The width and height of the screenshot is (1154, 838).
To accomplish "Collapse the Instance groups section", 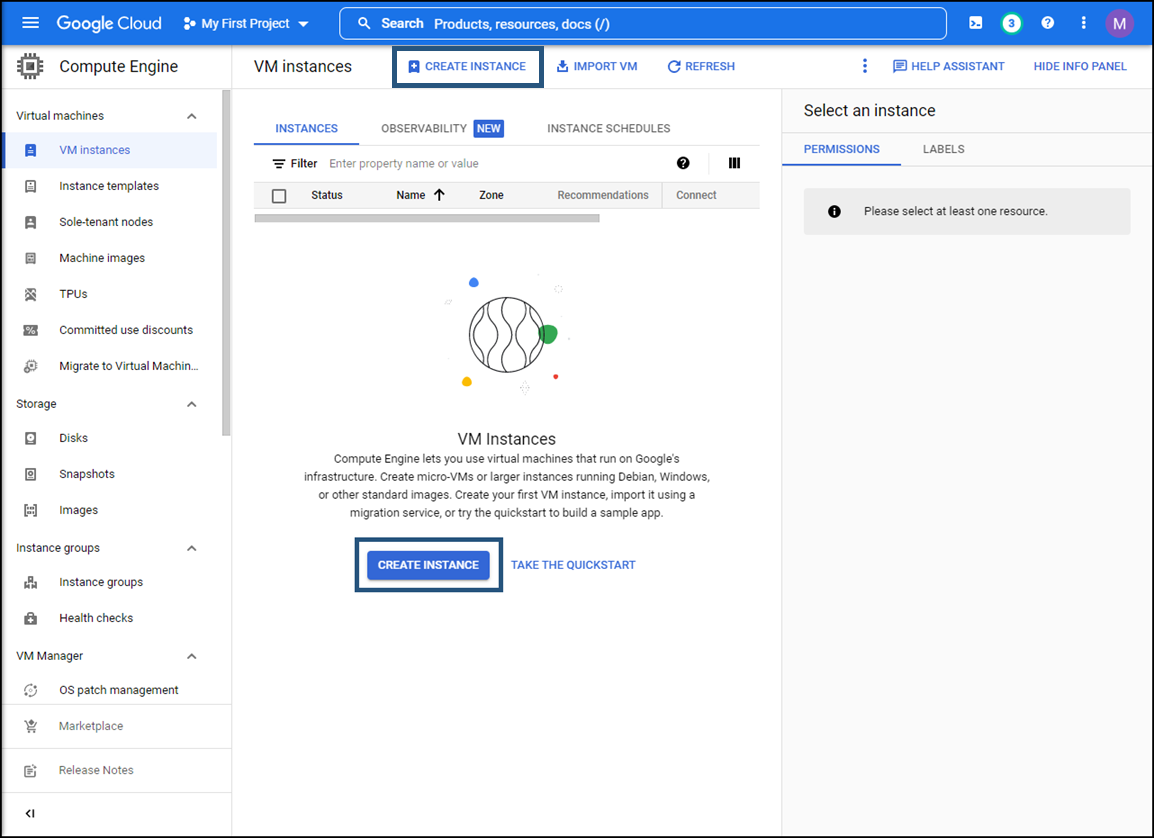I will 191,549.
